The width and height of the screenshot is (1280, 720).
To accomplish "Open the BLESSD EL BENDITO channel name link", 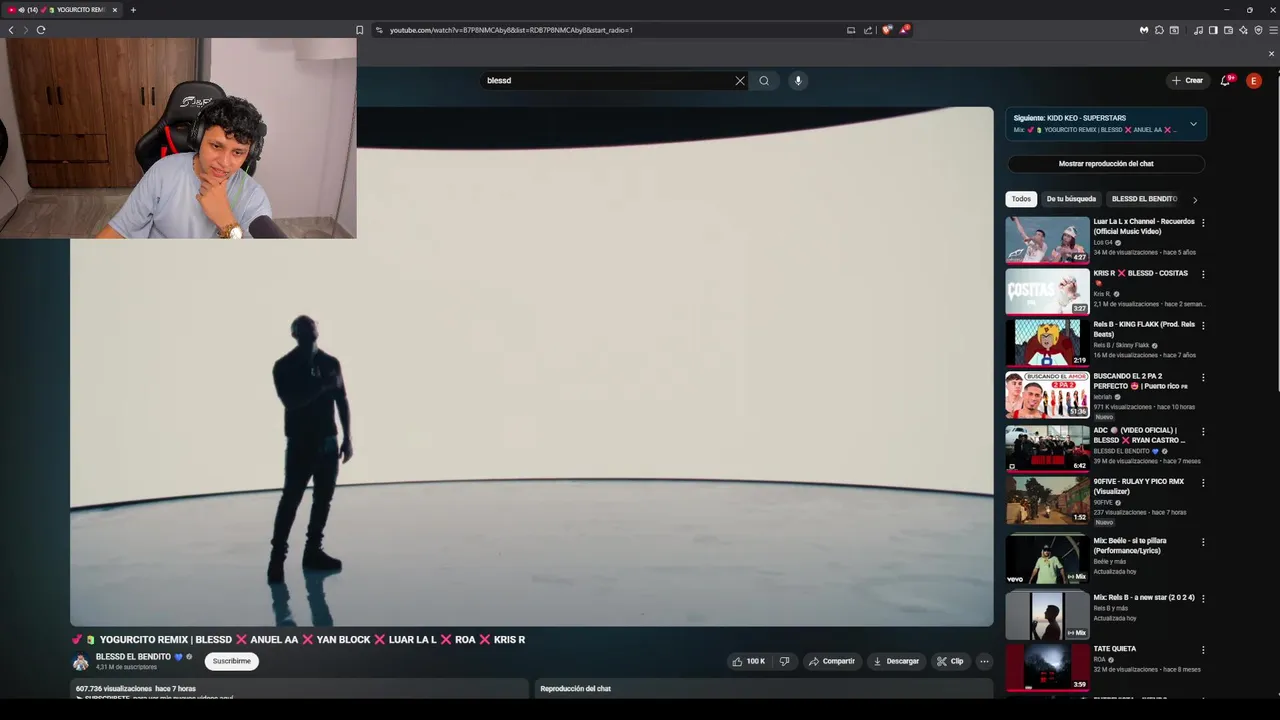I will (133, 657).
